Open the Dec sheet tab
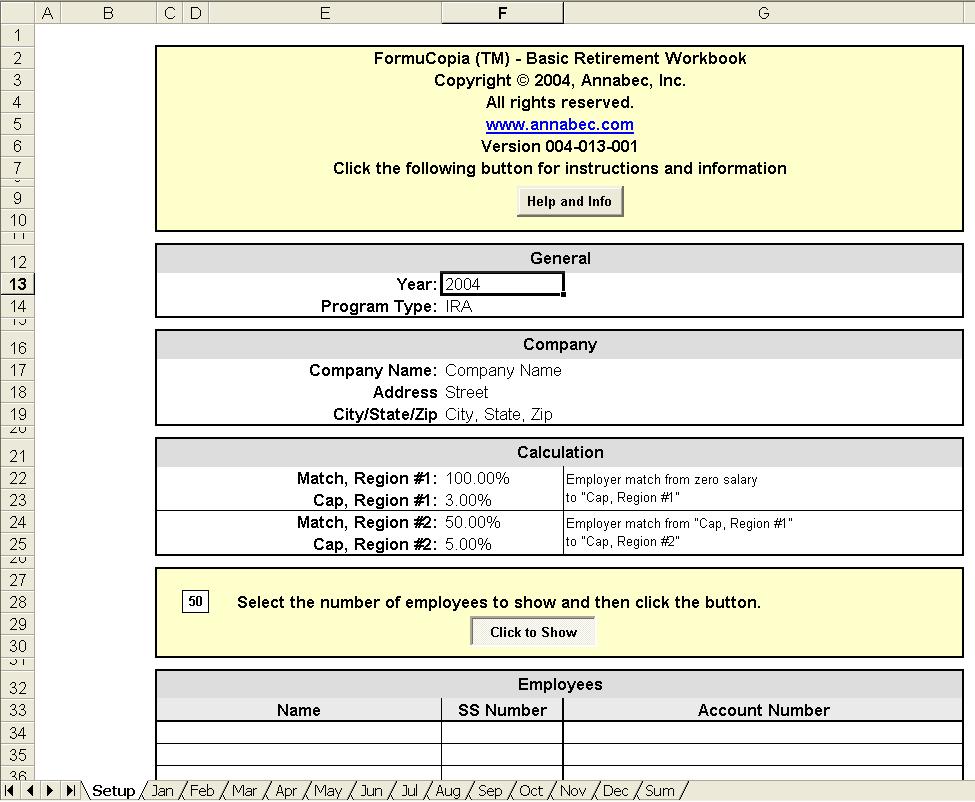Screen dimensions: 975x802 pyautogui.click(x=616, y=791)
